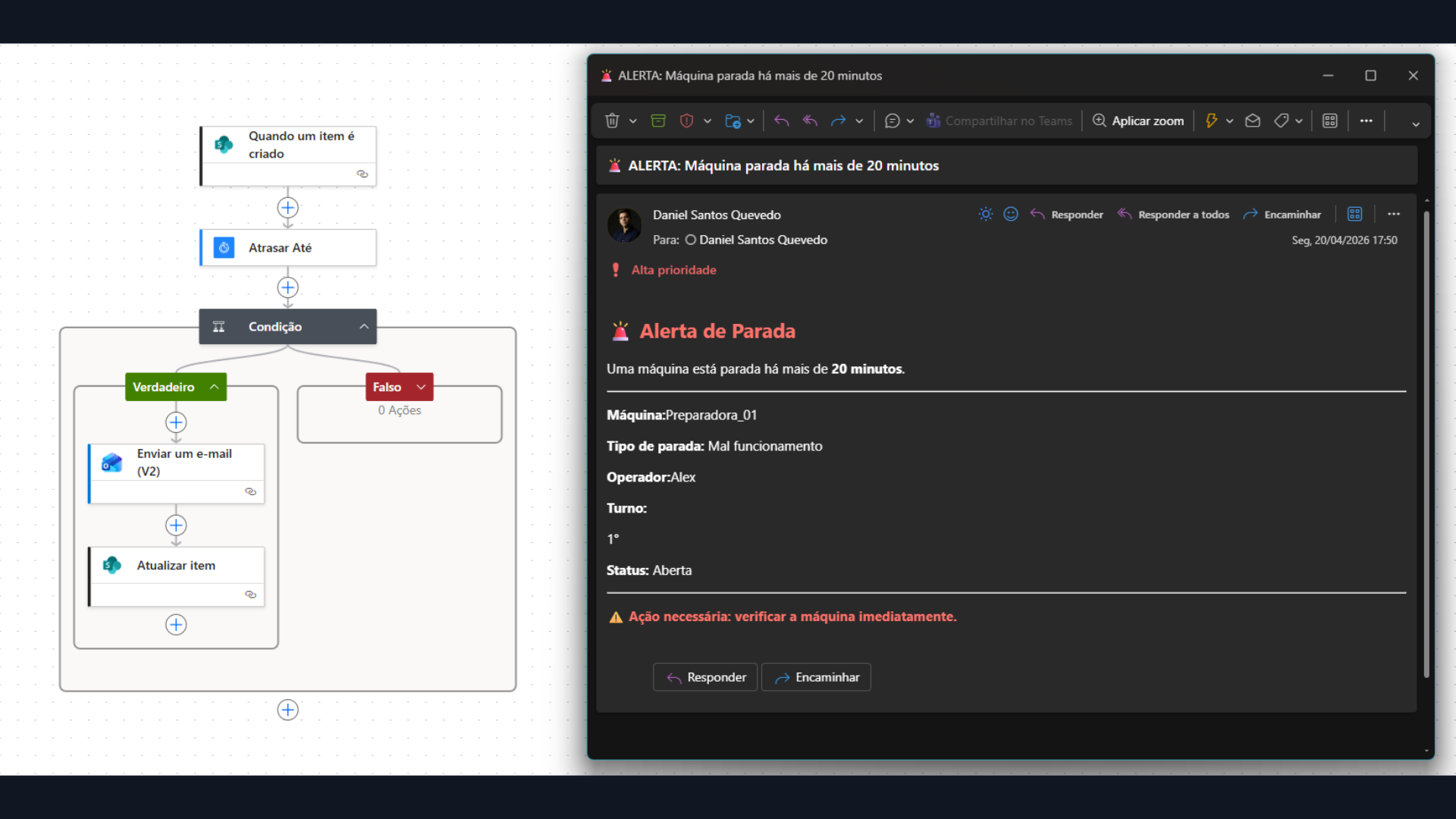The image size is (1456, 819).
Task: Undo the last action
Action: (782, 121)
